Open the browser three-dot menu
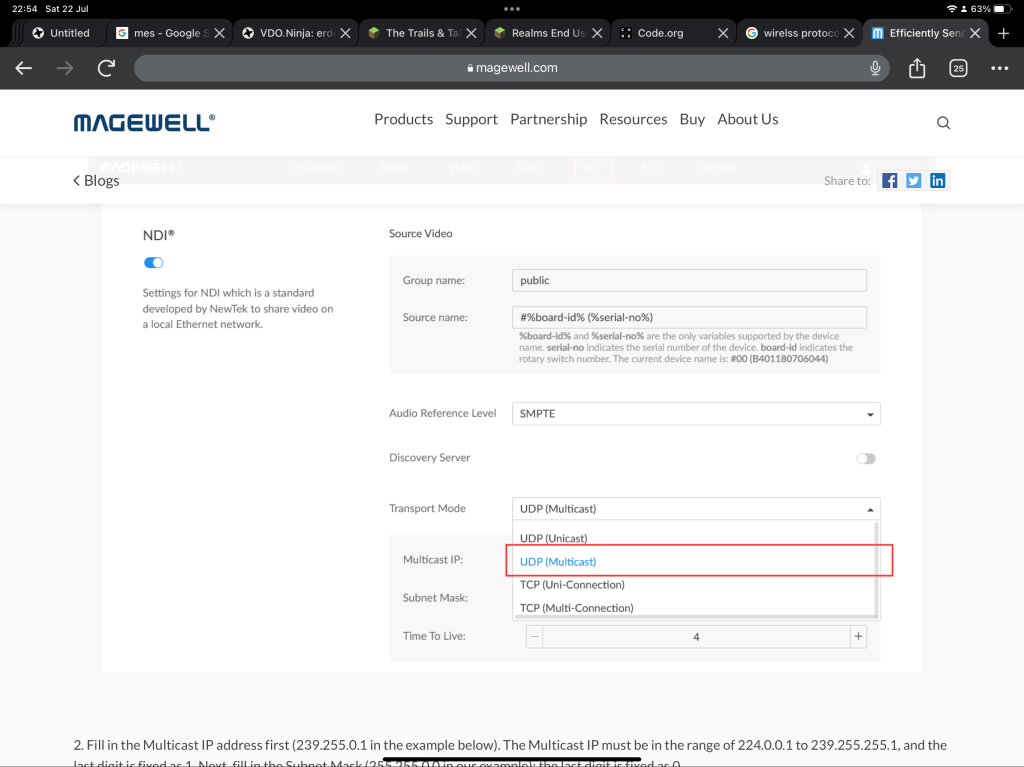The width and height of the screenshot is (1024, 767). tap(999, 68)
